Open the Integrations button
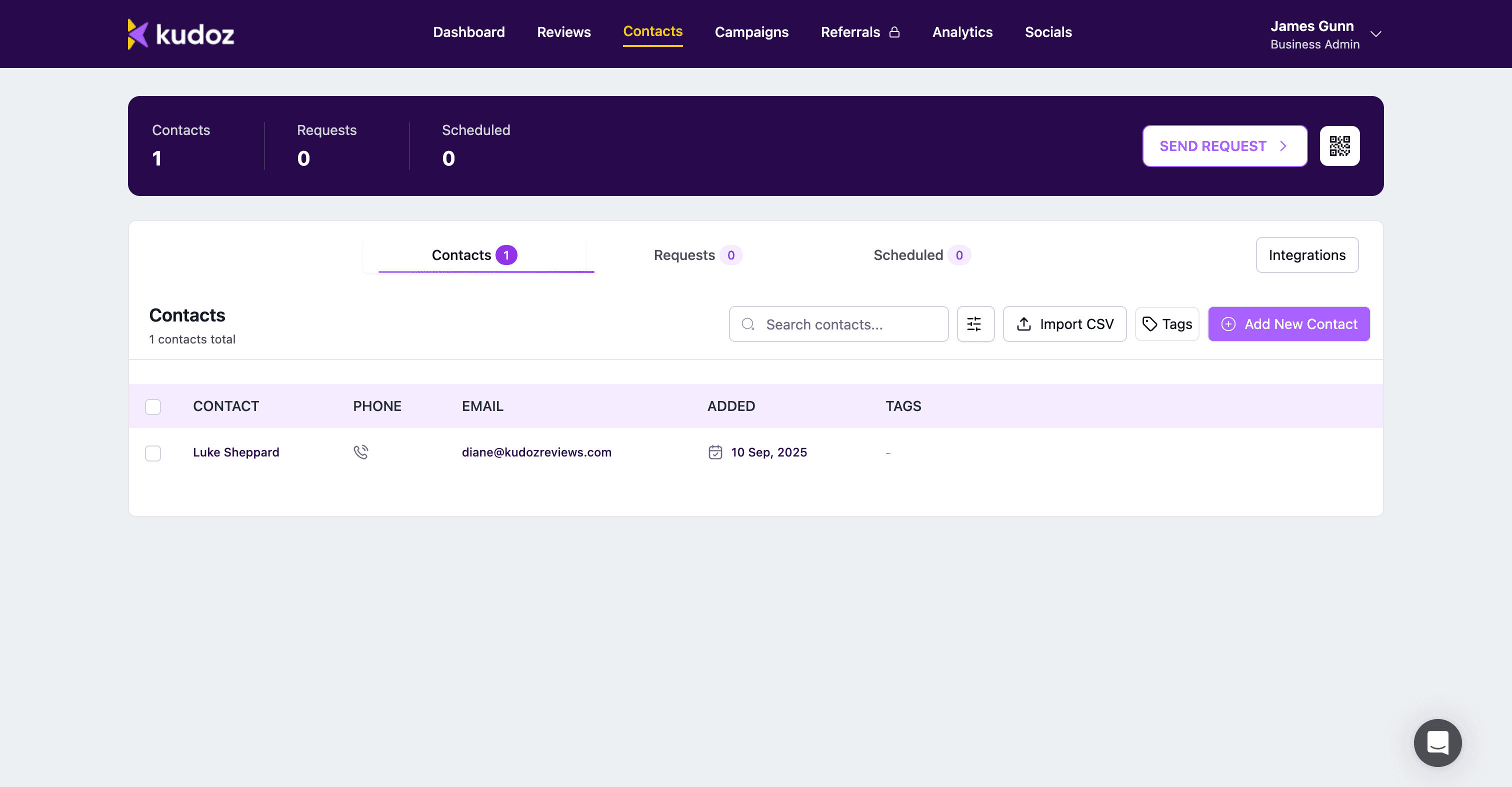1512x787 pixels. pos(1306,255)
